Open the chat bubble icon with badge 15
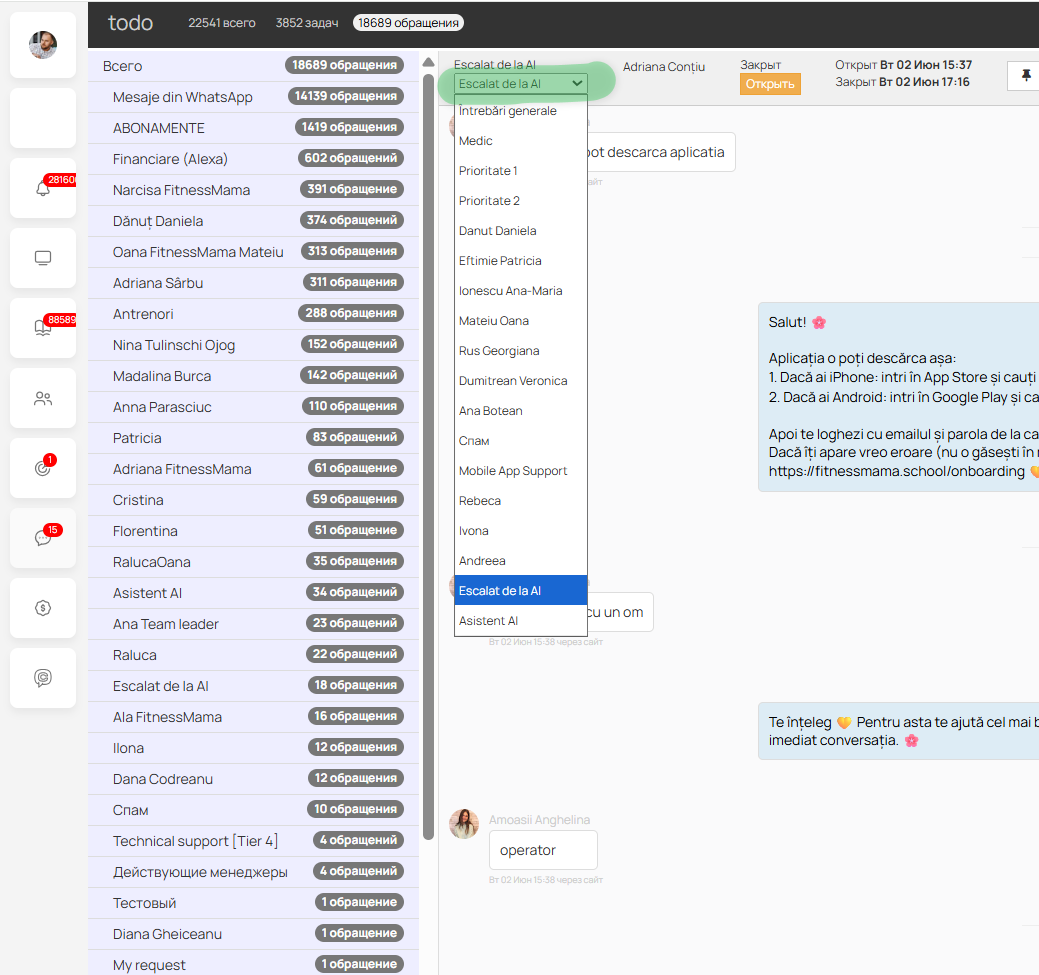This screenshot has height=975, width=1039. tap(43, 538)
